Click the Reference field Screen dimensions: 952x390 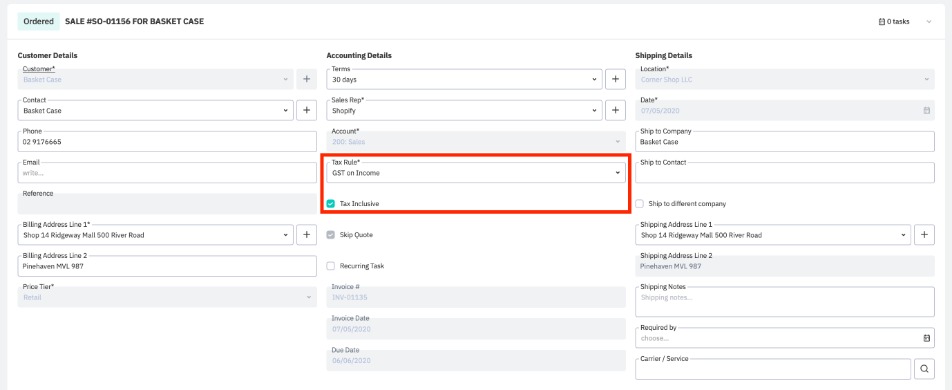tap(167, 204)
